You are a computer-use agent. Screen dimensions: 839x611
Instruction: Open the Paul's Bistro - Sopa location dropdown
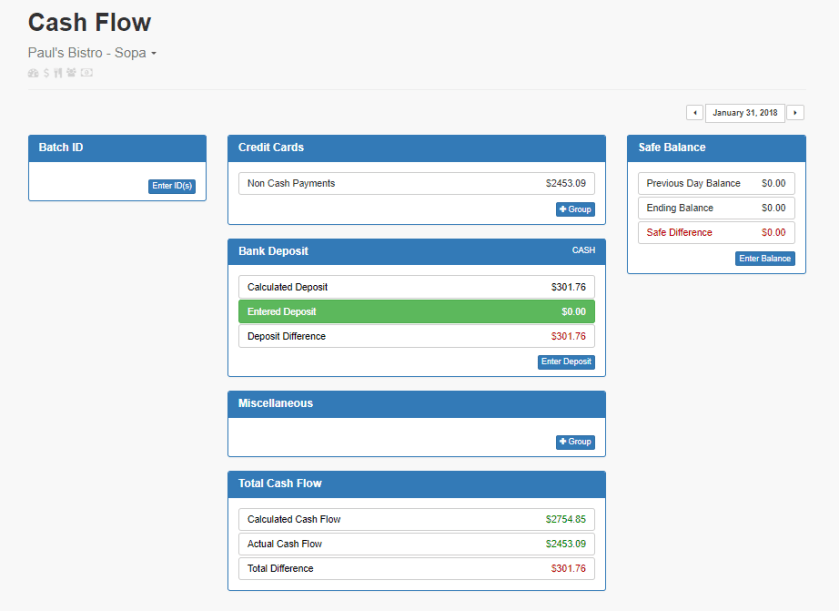(x=91, y=52)
